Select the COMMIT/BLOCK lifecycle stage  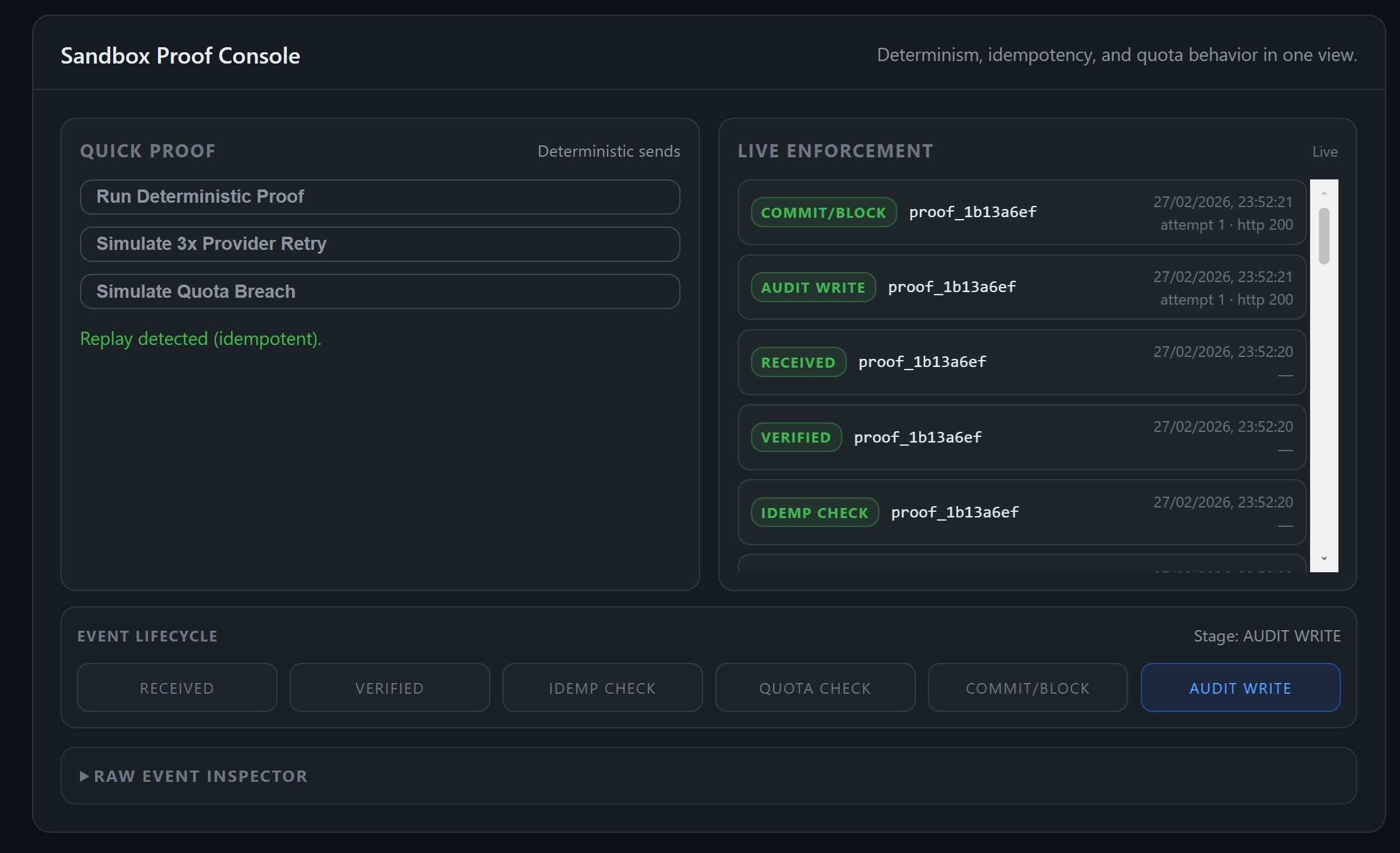coord(1027,687)
